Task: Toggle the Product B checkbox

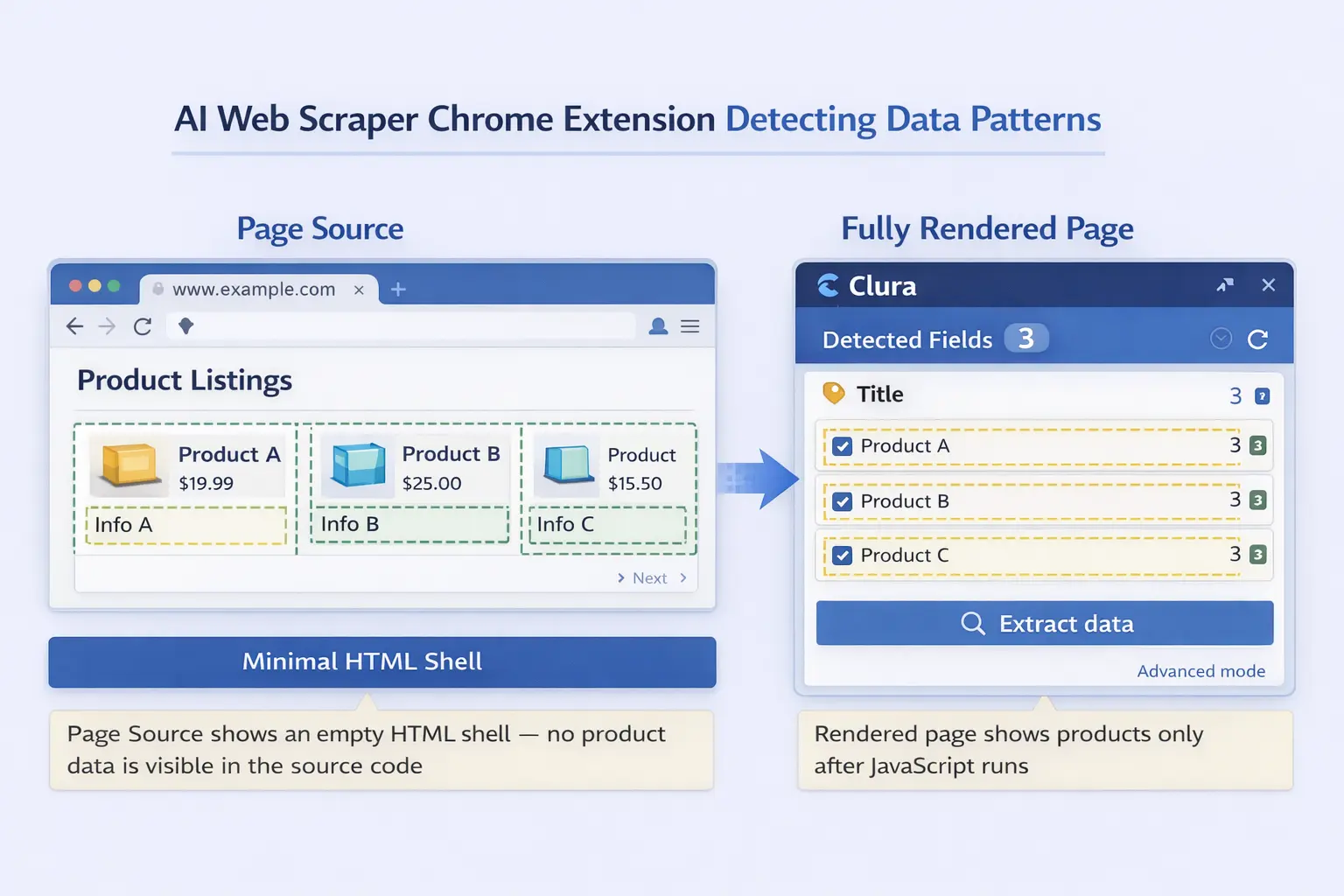Action: coord(841,500)
